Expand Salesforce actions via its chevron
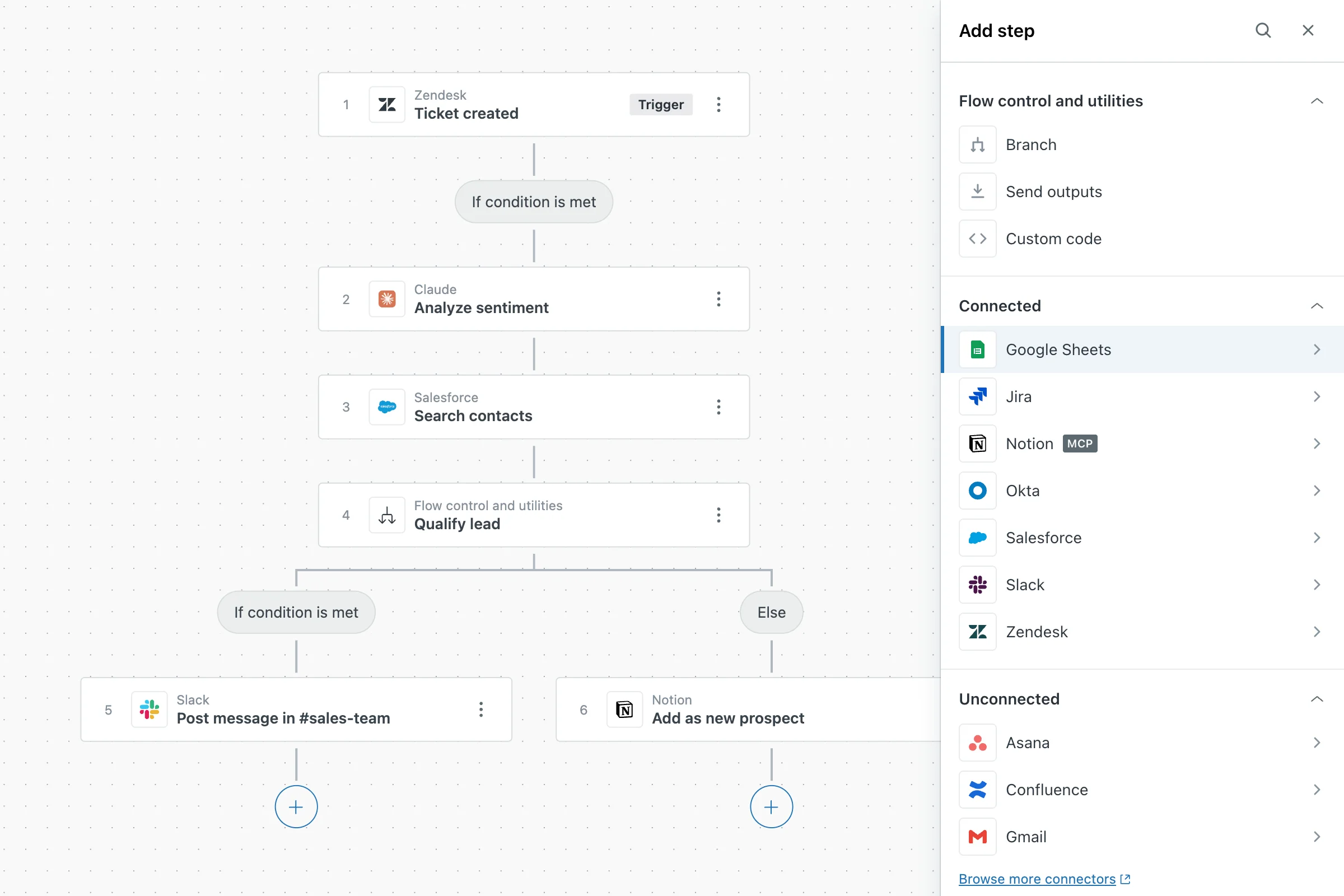1344x896 pixels. pyautogui.click(x=1317, y=537)
